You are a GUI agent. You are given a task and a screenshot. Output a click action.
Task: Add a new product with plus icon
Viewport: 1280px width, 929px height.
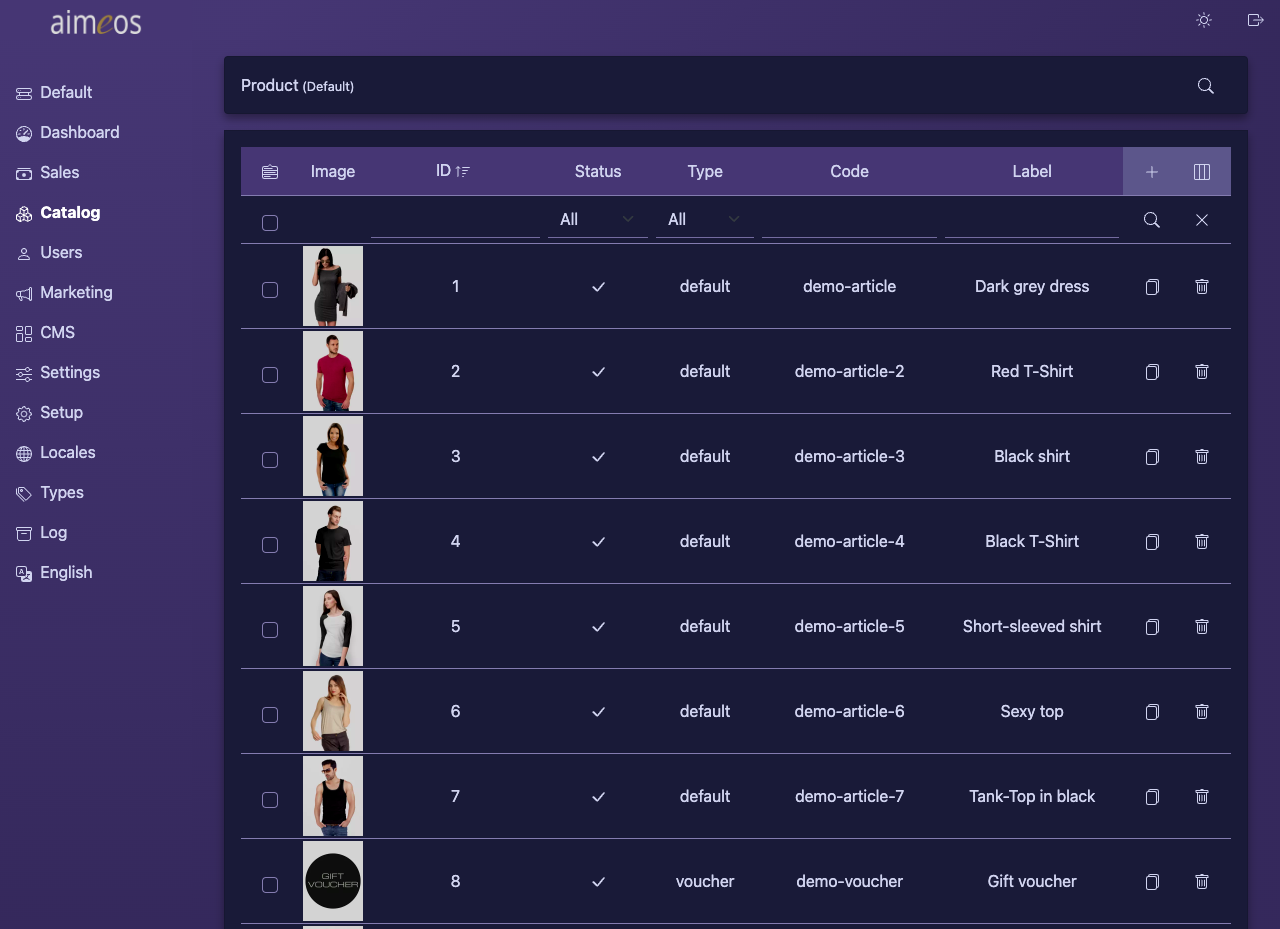click(1152, 172)
